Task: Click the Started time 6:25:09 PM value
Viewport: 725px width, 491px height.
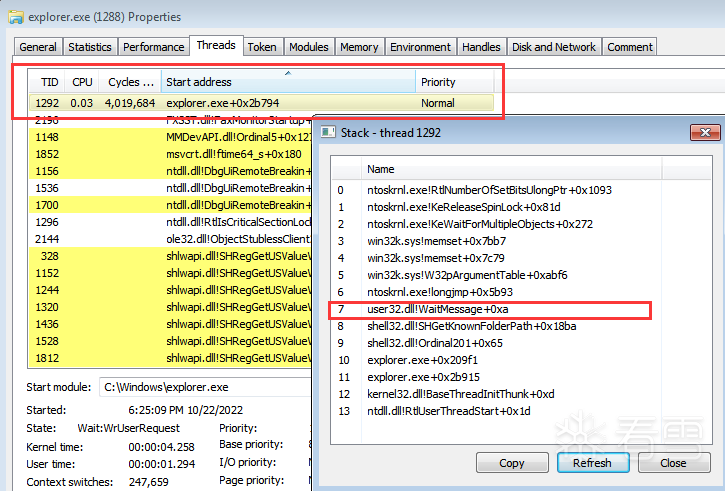Action: click(185, 410)
